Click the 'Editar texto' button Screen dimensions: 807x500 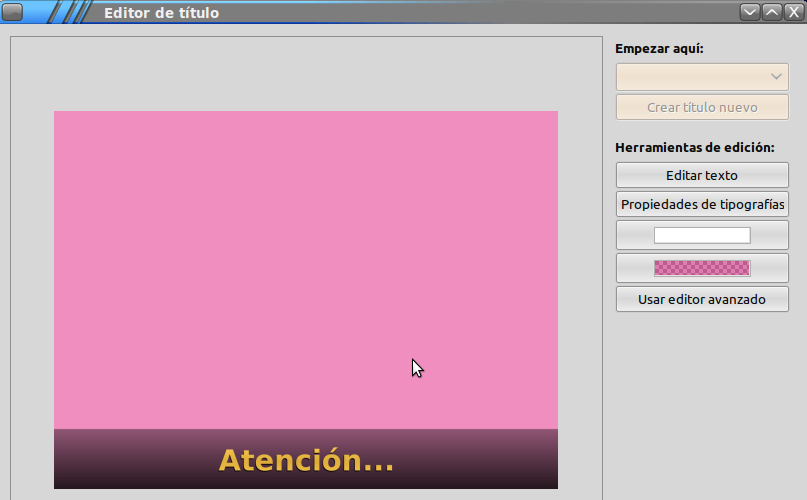pyautogui.click(x=702, y=175)
